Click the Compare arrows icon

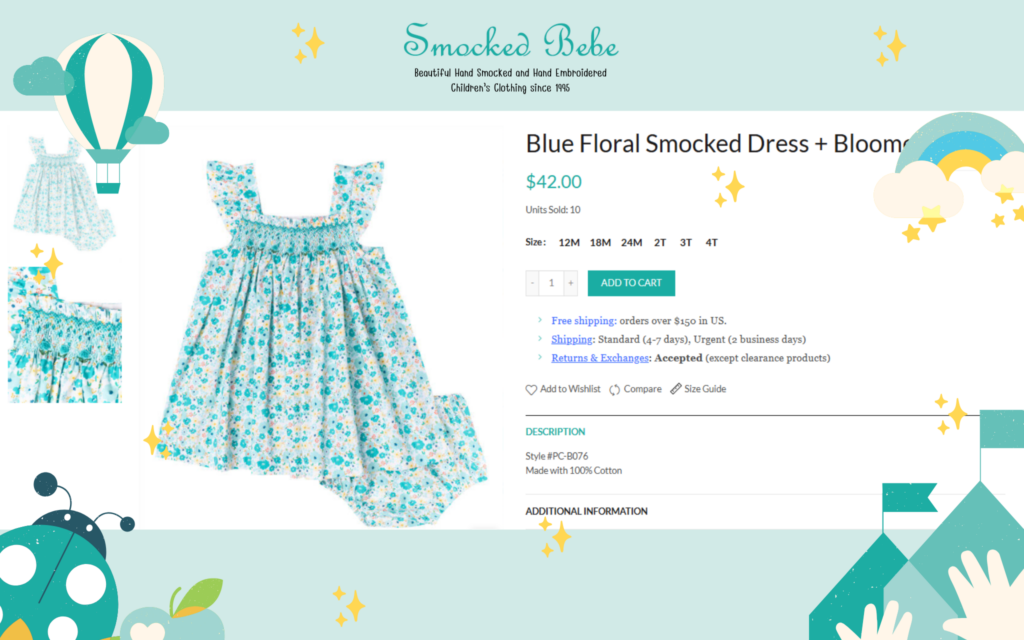[x=615, y=390]
